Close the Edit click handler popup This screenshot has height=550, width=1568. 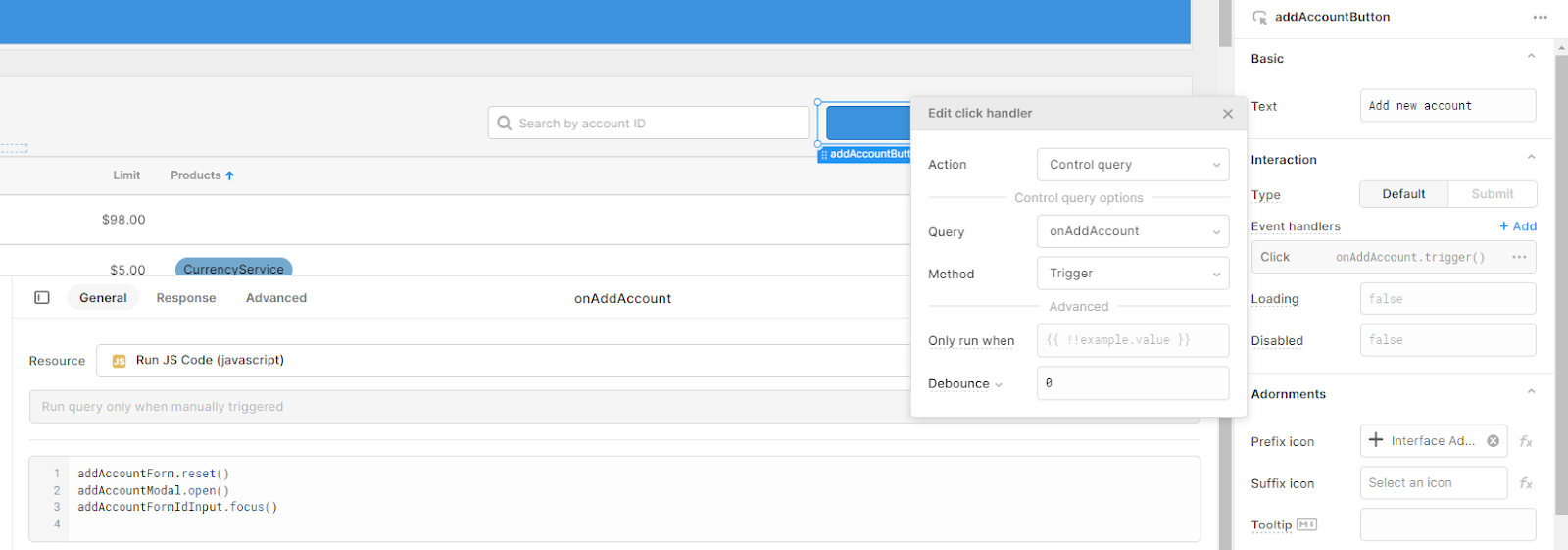[1227, 114]
